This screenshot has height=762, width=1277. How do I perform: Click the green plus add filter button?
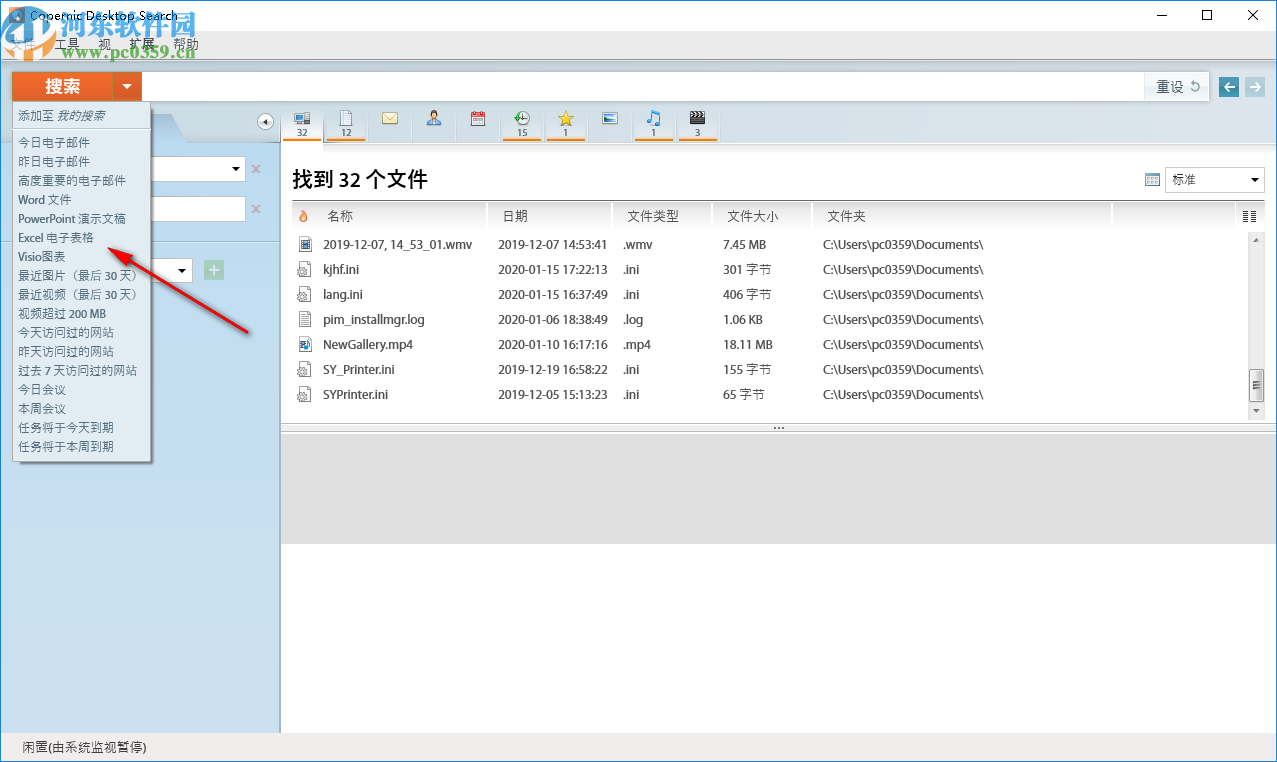(x=213, y=270)
